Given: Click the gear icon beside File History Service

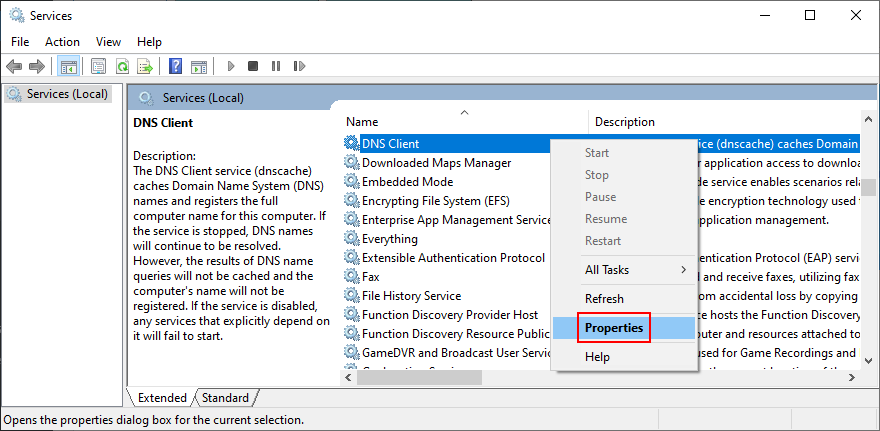Looking at the screenshot, I should pos(351,296).
